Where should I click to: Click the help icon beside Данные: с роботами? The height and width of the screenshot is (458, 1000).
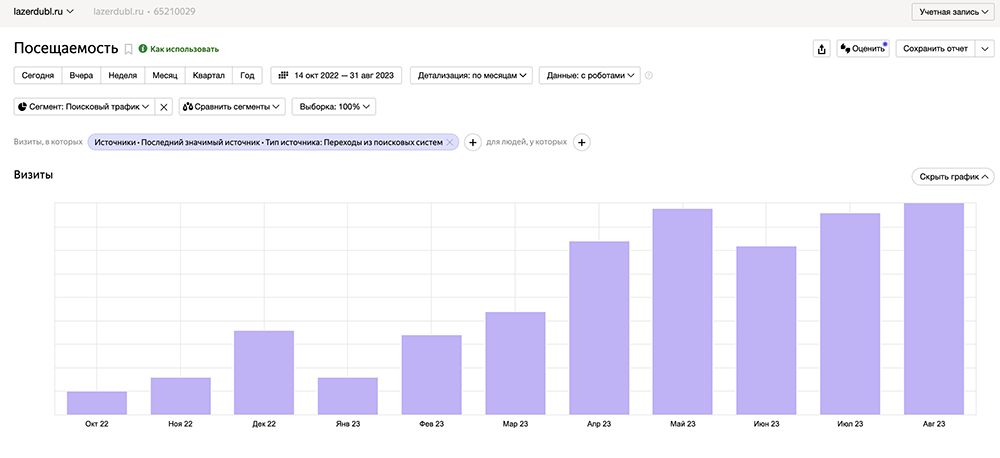650,75
